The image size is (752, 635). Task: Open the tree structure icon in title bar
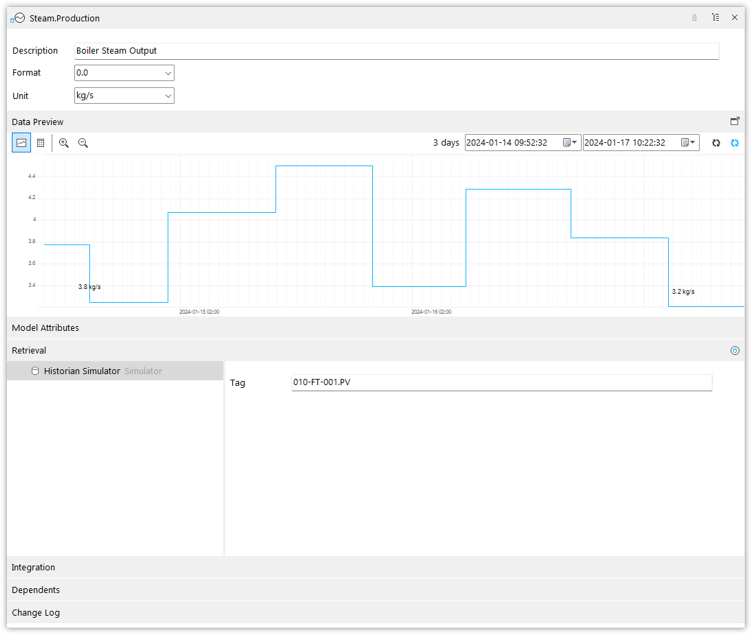tap(716, 18)
